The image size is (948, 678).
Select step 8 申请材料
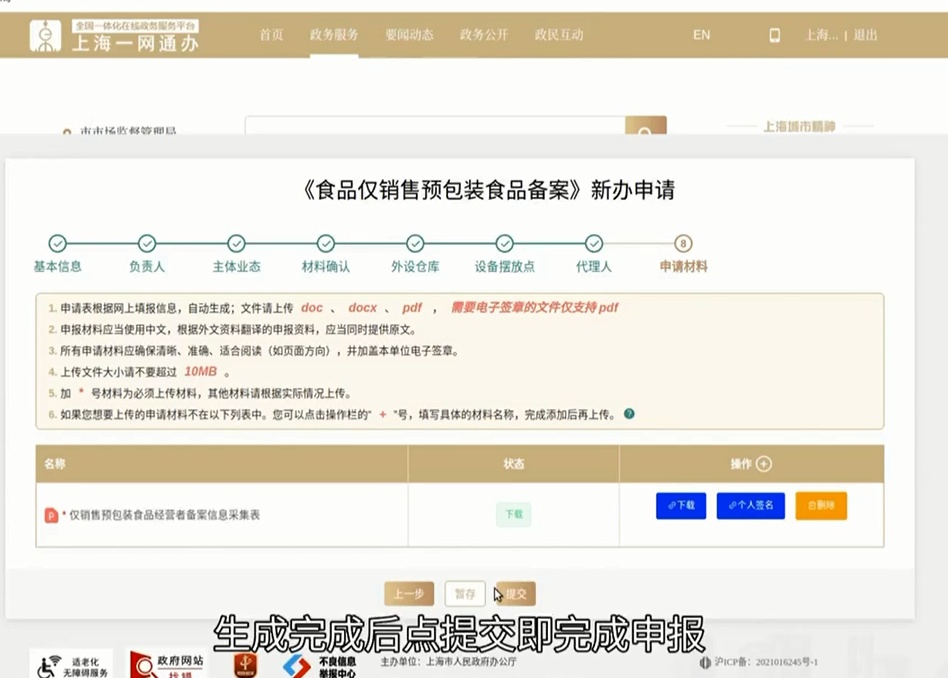[x=683, y=244]
